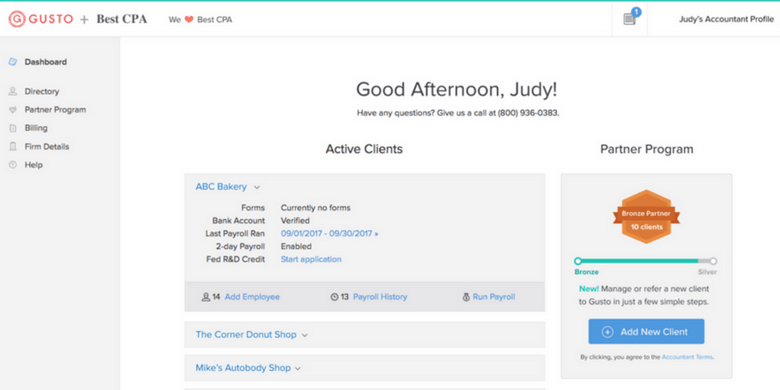The width and height of the screenshot is (780, 390).
Task: Click the 'We ♥ Best CPA' text
Action: (x=200, y=20)
